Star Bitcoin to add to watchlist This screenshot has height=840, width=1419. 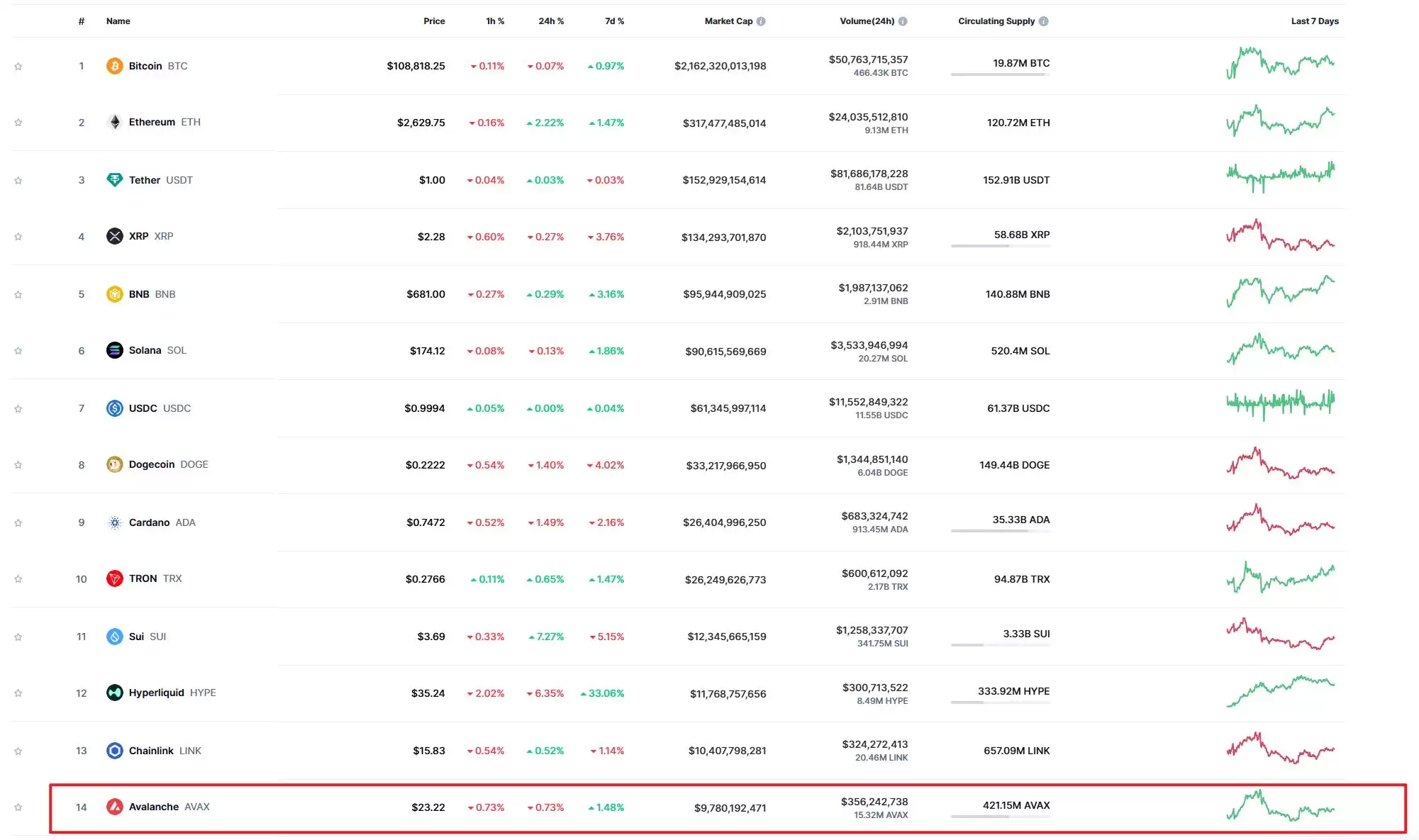coord(18,66)
